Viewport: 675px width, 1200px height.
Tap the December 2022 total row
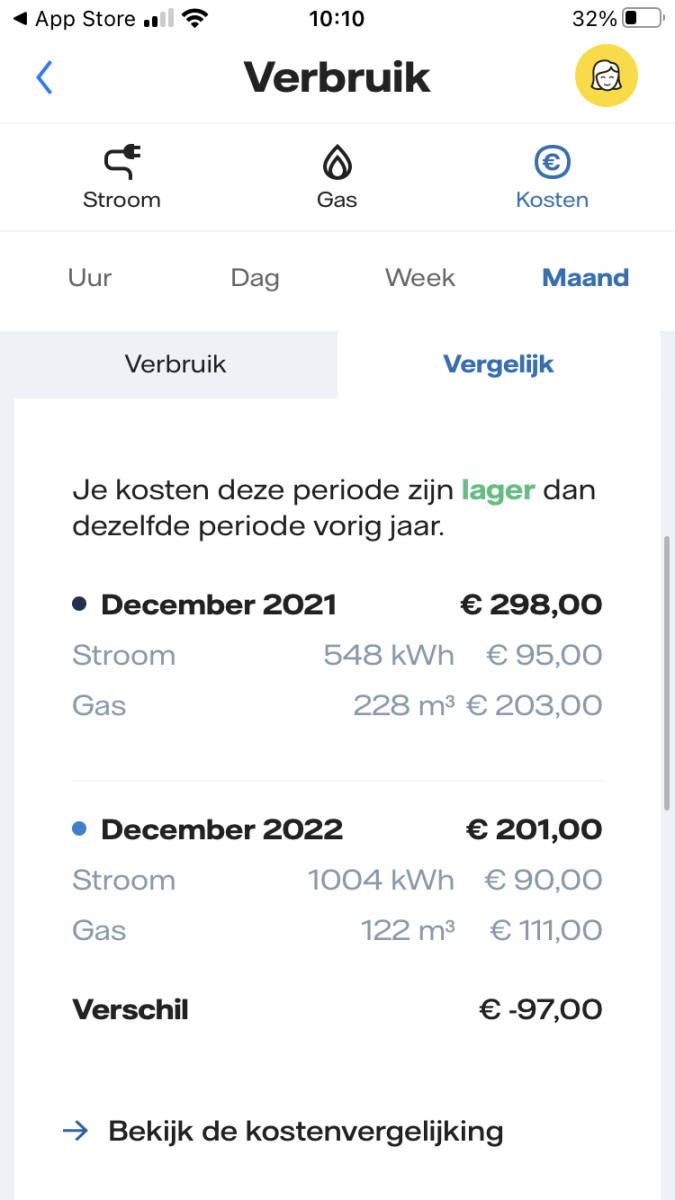click(337, 830)
